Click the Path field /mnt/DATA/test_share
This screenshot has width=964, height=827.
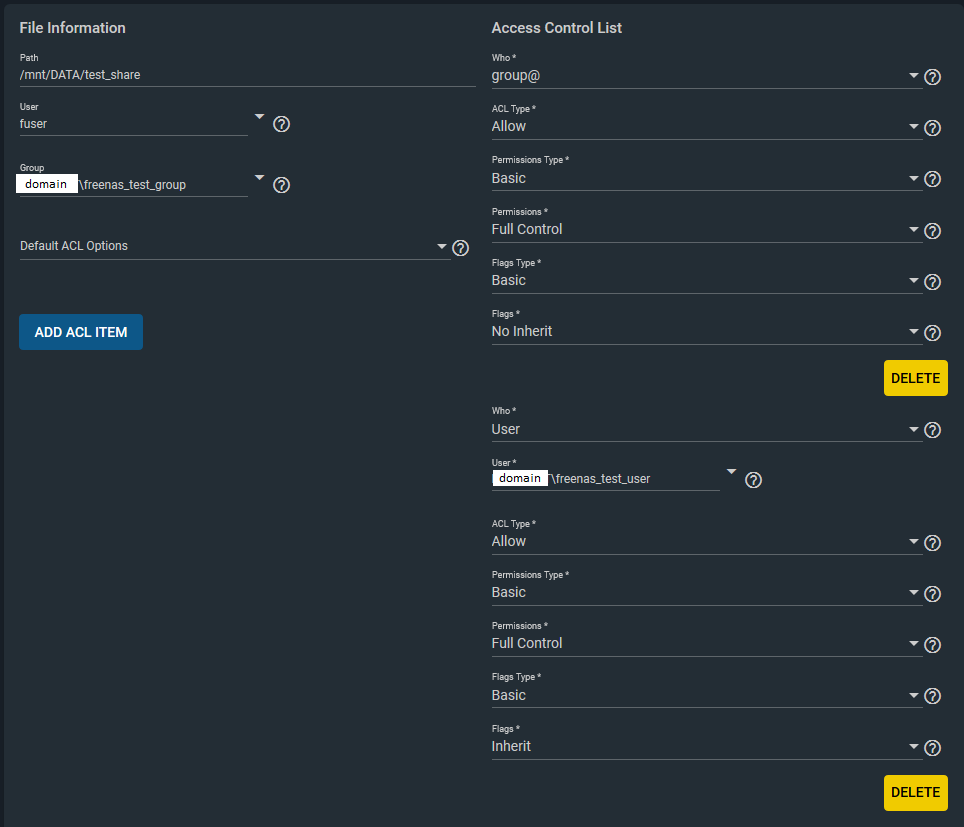[246, 74]
